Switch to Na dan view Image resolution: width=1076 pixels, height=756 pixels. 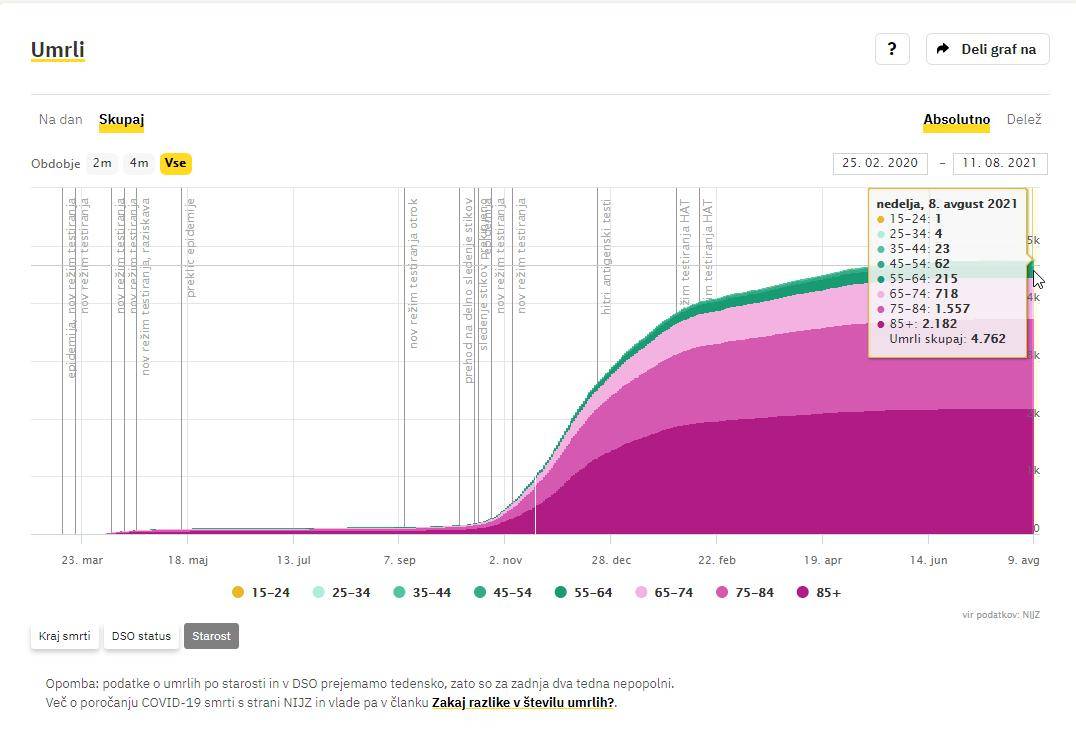(60, 119)
